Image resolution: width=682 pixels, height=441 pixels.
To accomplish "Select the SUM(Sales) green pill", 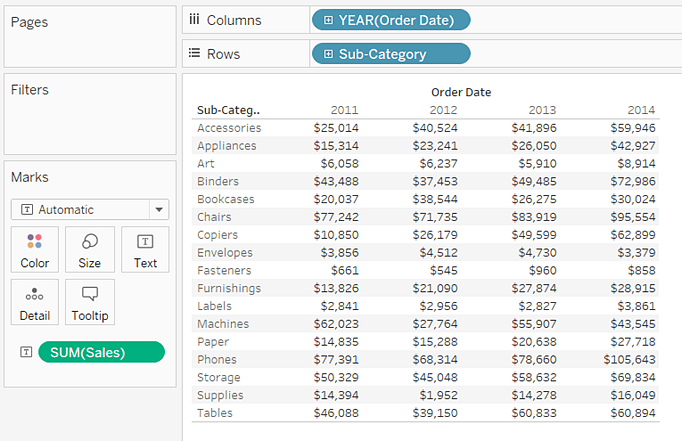I will [x=101, y=352].
